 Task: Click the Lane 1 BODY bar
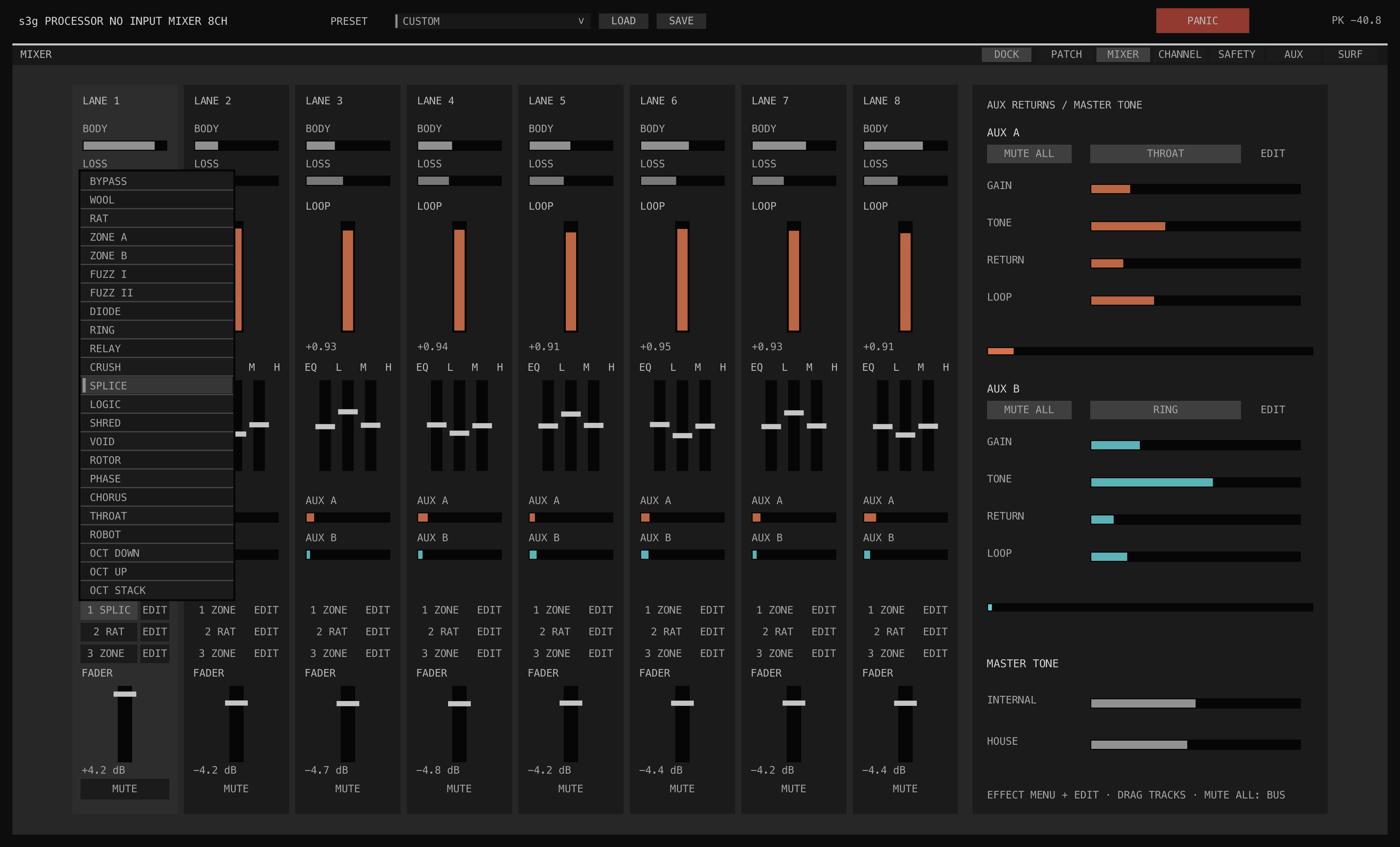[125, 146]
